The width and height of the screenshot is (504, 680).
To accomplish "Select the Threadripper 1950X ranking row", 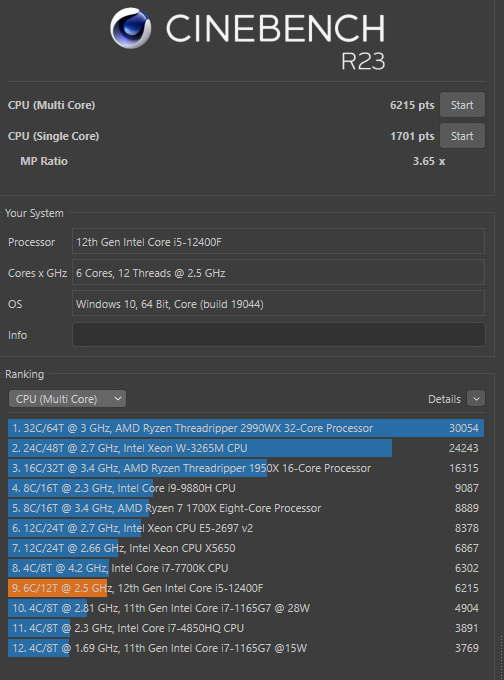I will click(x=246, y=468).
